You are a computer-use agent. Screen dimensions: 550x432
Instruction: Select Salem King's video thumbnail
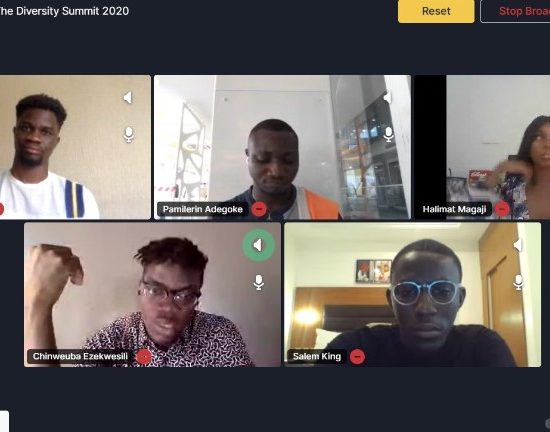[x=412, y=295]
